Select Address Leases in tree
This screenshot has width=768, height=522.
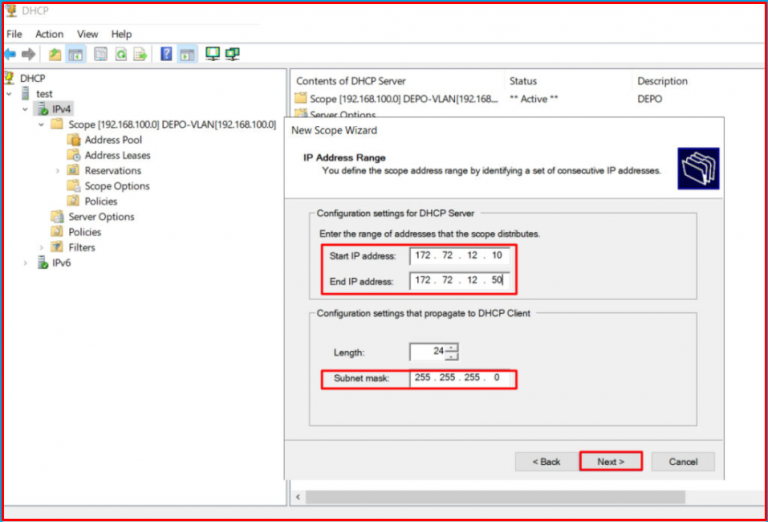click(118, 155)
